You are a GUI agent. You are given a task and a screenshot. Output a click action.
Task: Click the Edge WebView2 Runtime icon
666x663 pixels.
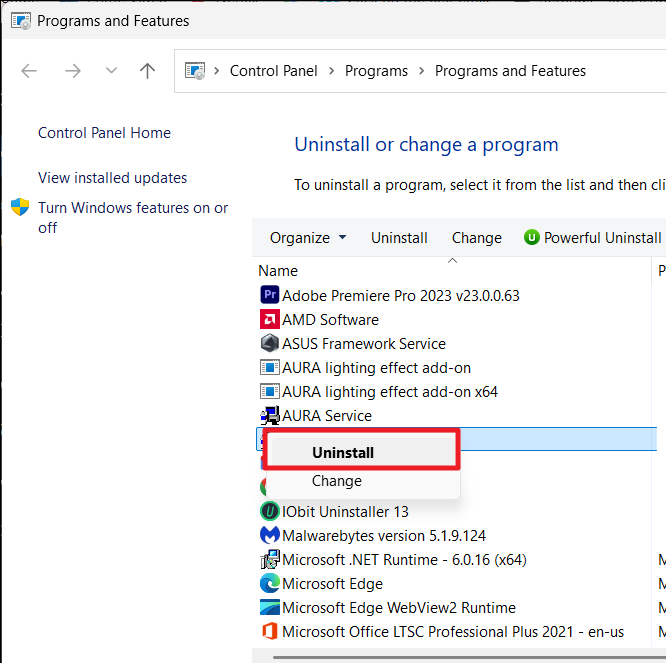pos(270,607)
